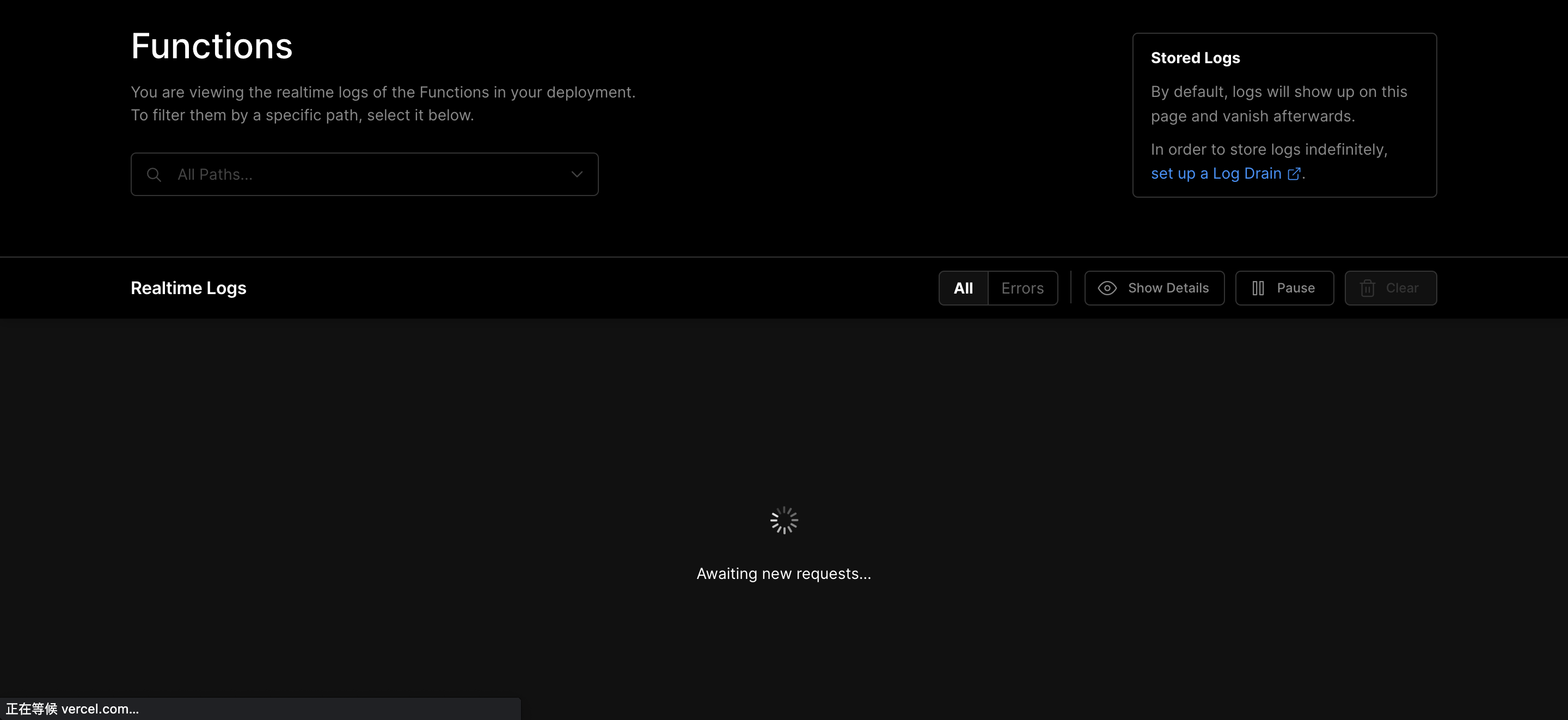Screen dimensions: 1568x720
Task: Click the pause bars icon
Action: (x=1258, y=288)
